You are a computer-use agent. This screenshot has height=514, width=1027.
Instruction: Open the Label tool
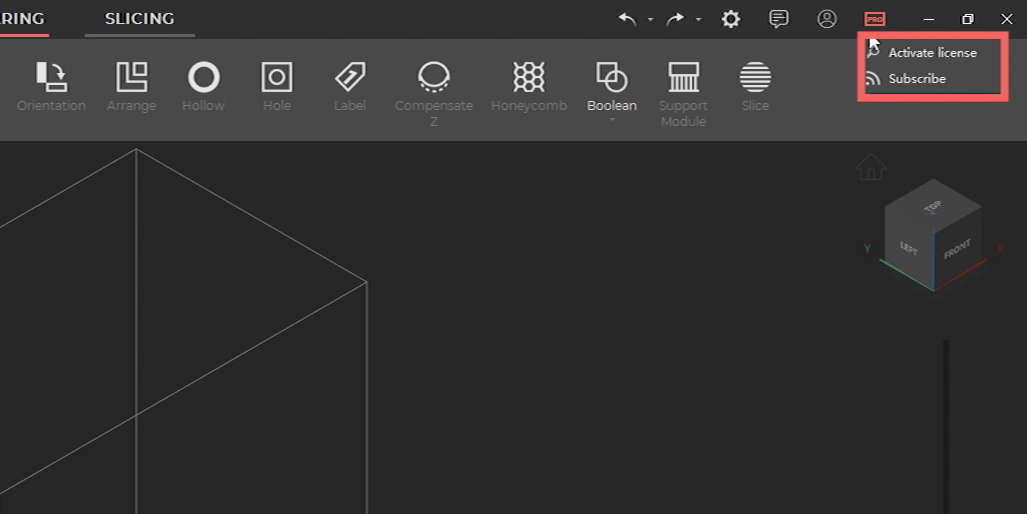coord(350,86)
